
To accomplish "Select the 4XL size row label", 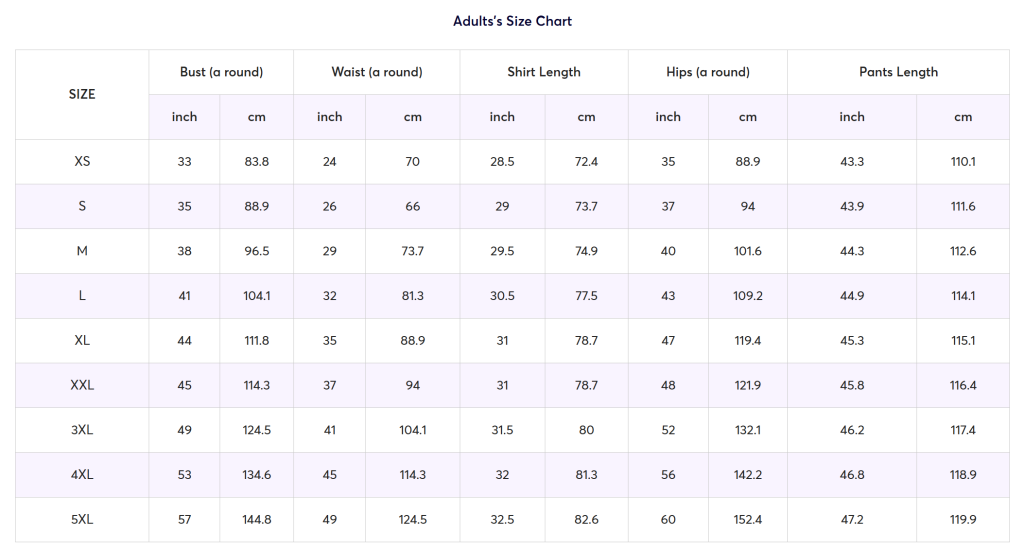I will point(82,475).
